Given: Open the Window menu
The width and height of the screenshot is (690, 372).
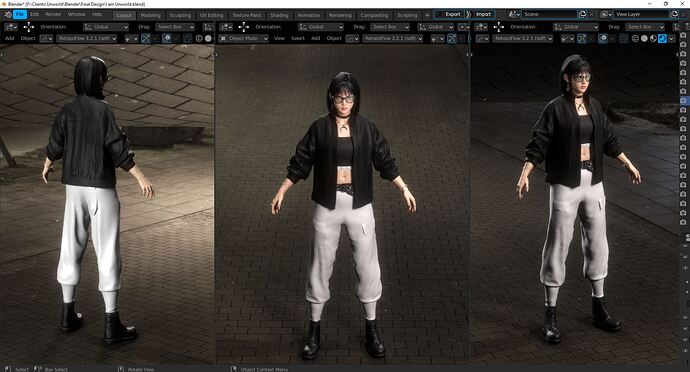Looking at the screenshot, I should point(77,15).
